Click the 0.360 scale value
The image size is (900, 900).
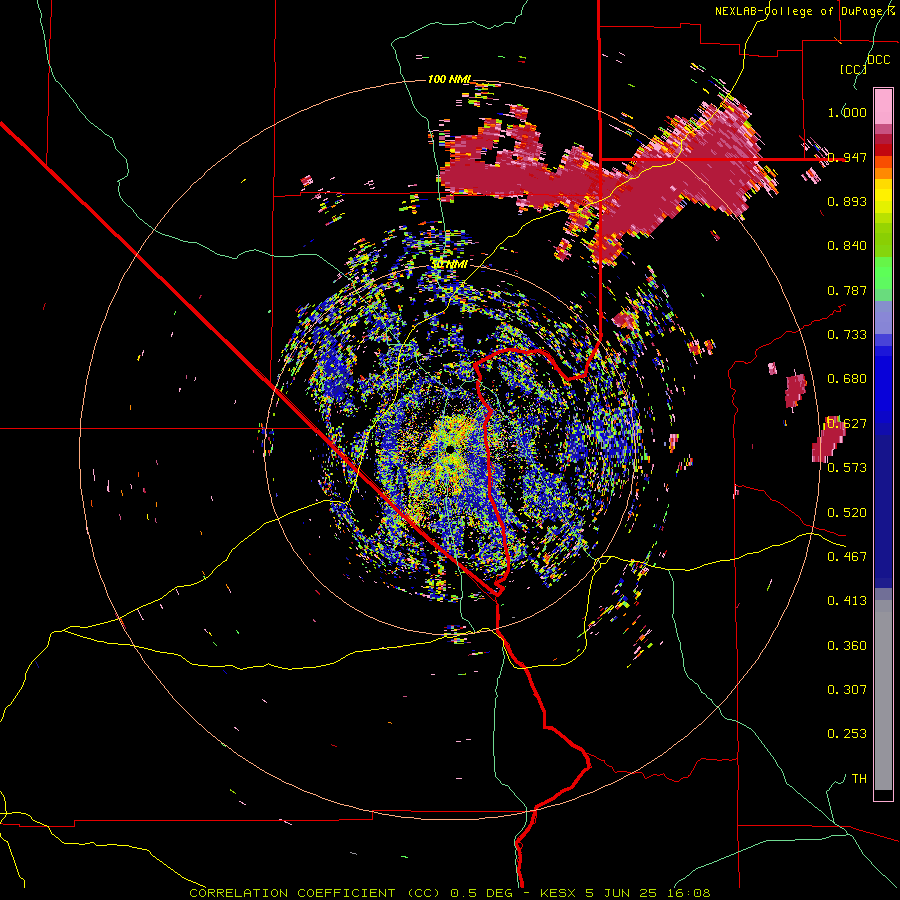[x=847, y=646]
